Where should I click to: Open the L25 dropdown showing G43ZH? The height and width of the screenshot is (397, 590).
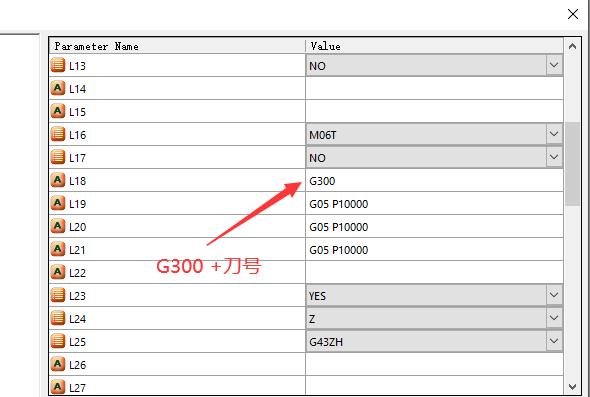click(554, 341)
